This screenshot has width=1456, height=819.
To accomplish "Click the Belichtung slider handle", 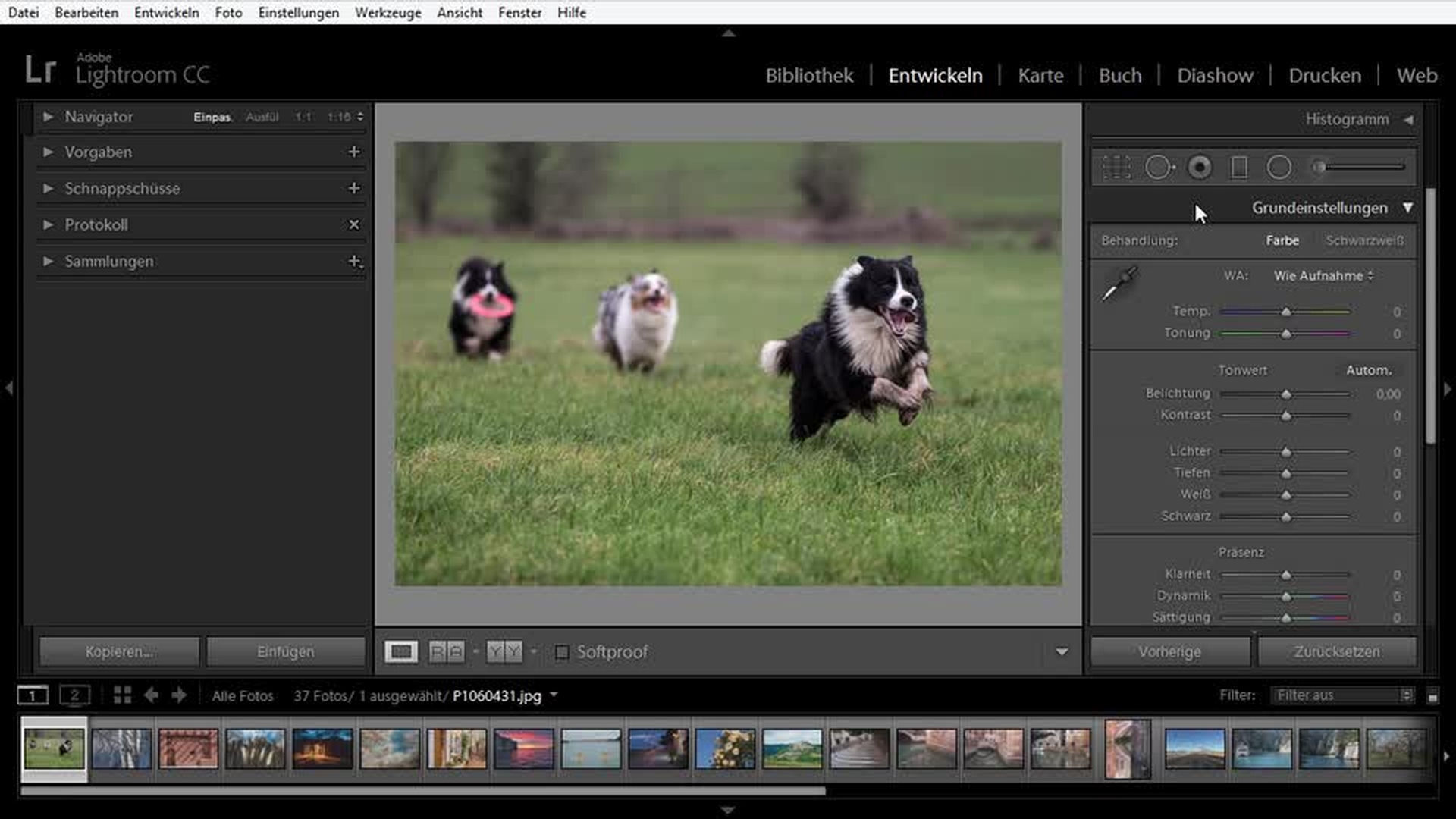I will (x=1286, y=394).
